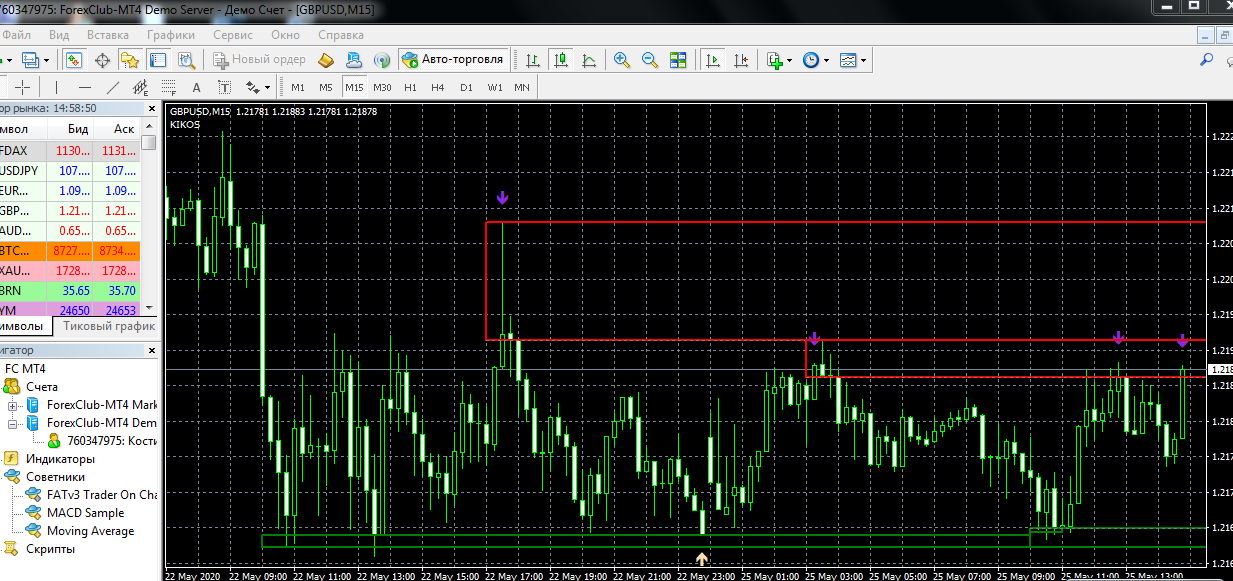Select the crosshair cursor tool
The height and width of the screenshot is (581, 1233).
[22, 87]
